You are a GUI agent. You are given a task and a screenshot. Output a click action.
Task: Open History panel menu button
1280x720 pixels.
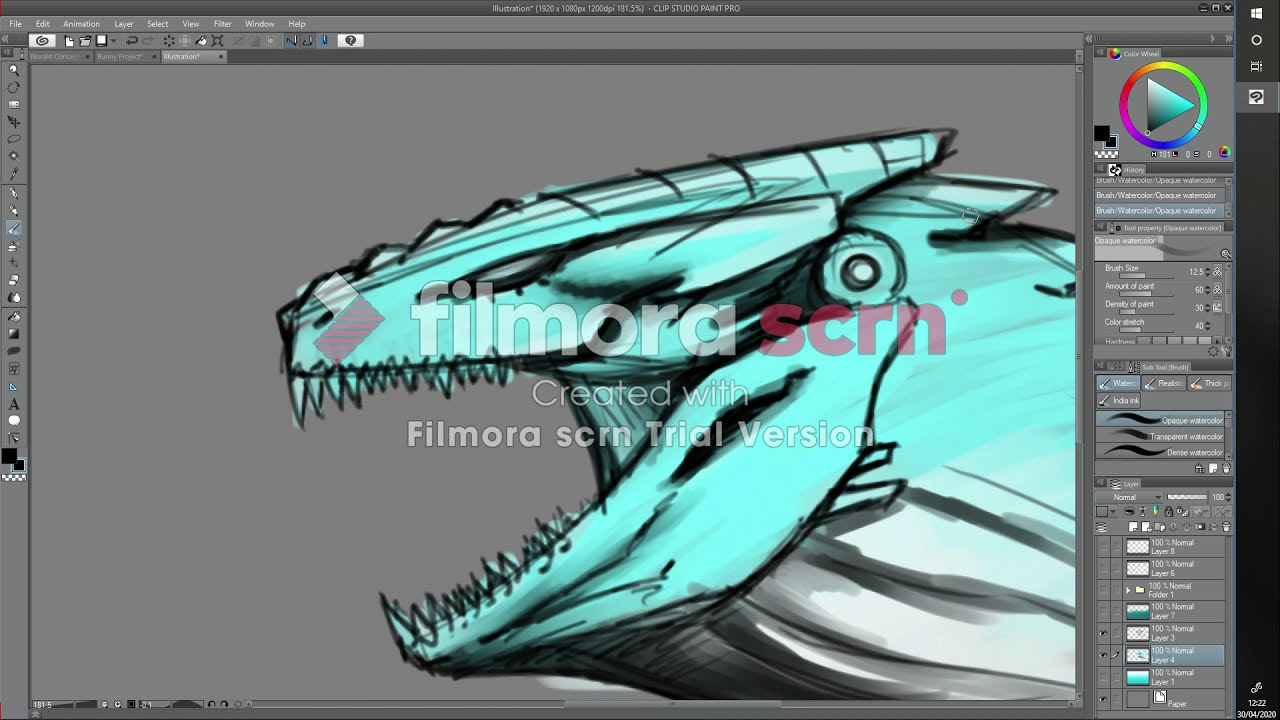tap(1100, 169)
